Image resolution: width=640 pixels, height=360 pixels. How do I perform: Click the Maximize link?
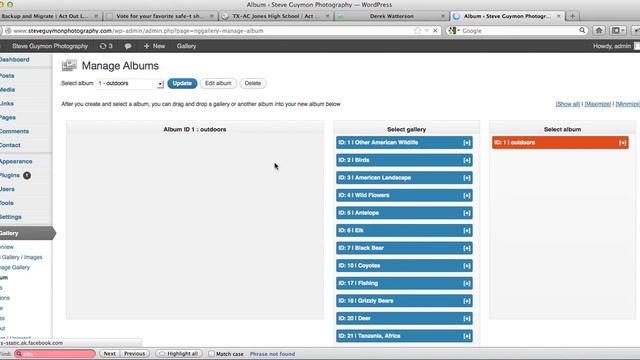598,104
